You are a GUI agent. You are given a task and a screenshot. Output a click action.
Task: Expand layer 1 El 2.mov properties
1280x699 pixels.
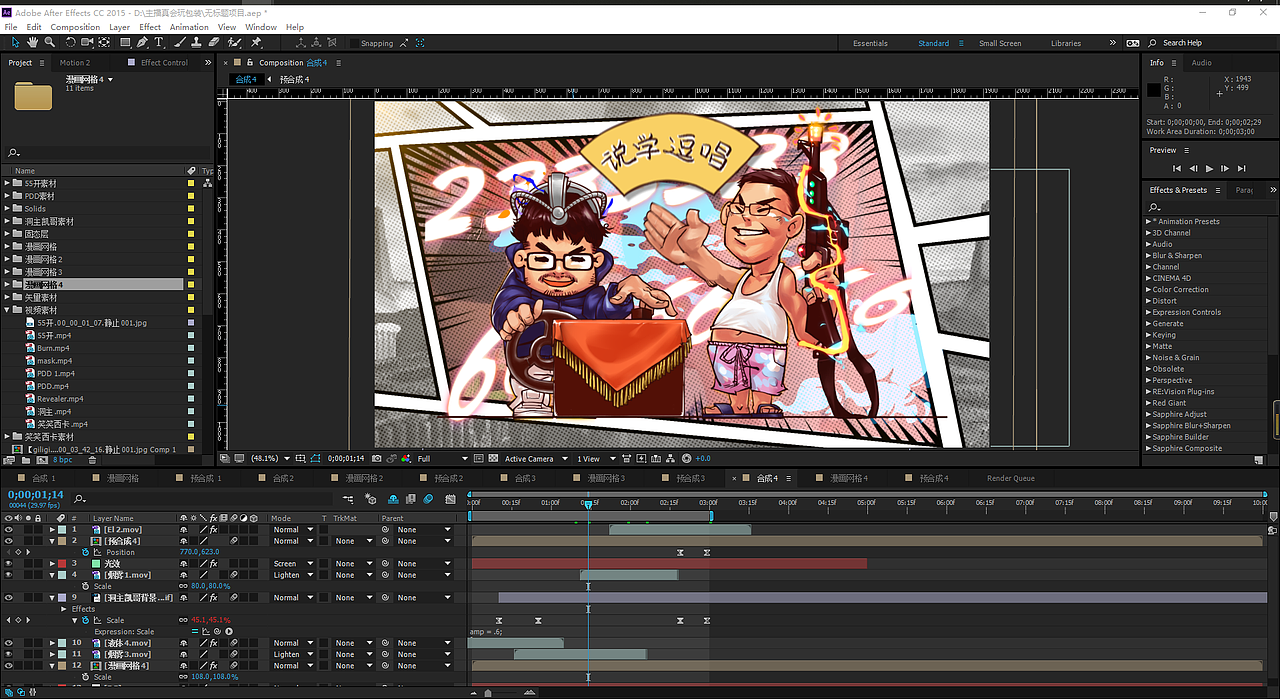coord(53,530)
